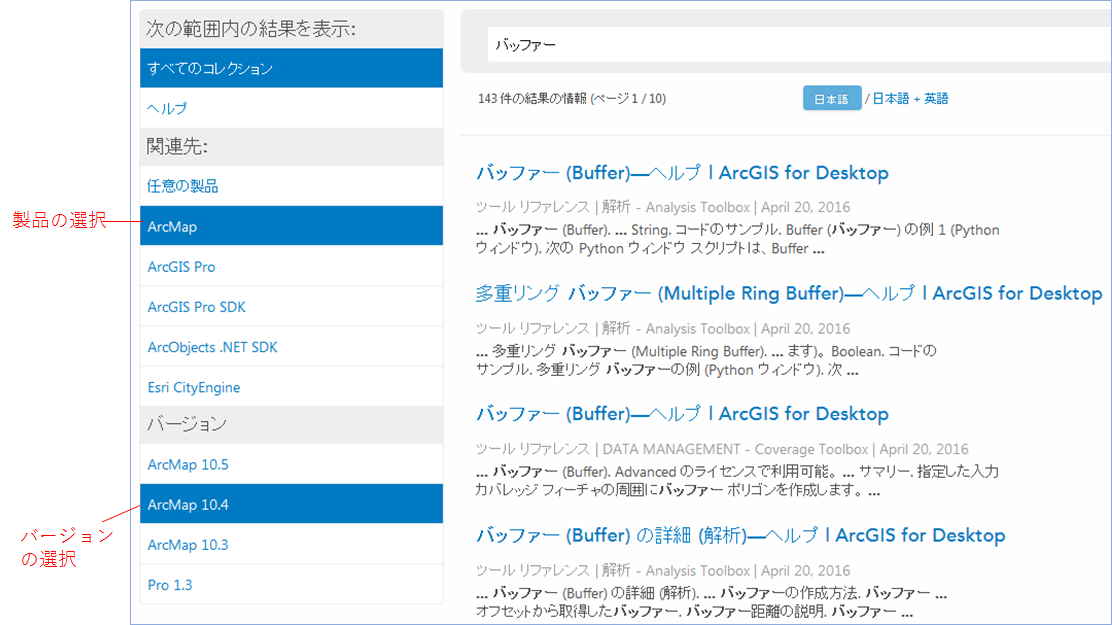Click the '次の範囲内の結果を表示:' heading
Viewport: 1112px width, 625px height.
click(x=251, y=29)
